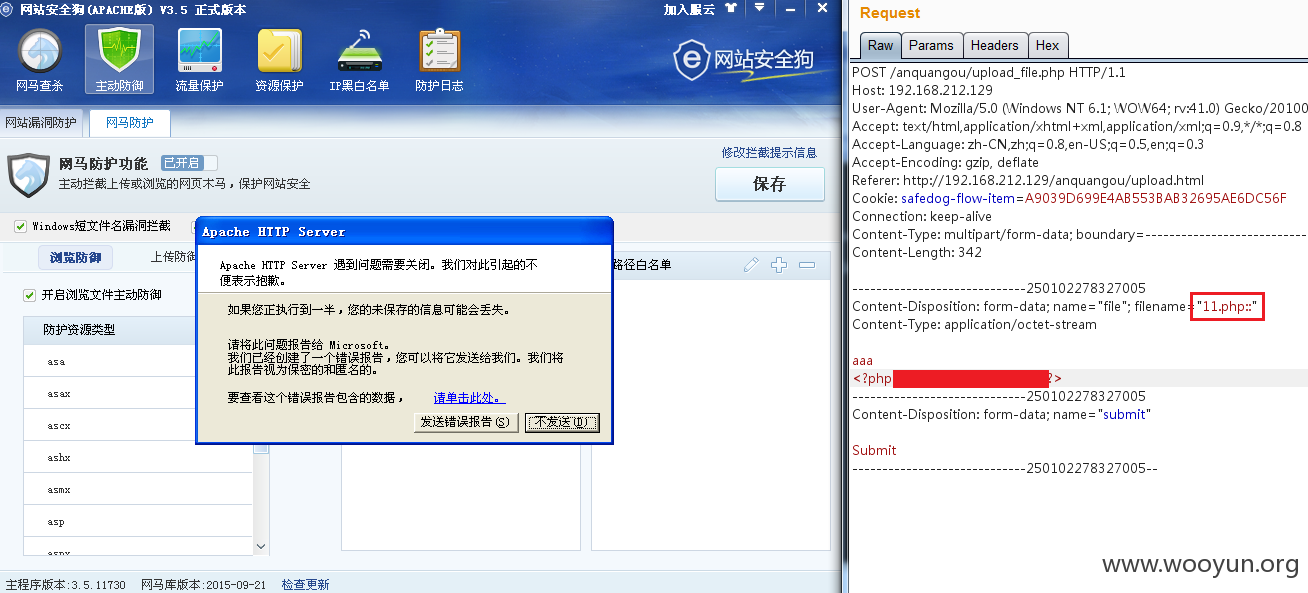Click the edit pencil icon in whitelist panel
The height and width of the screenshot is (593, 1308).
pos(751,265)
